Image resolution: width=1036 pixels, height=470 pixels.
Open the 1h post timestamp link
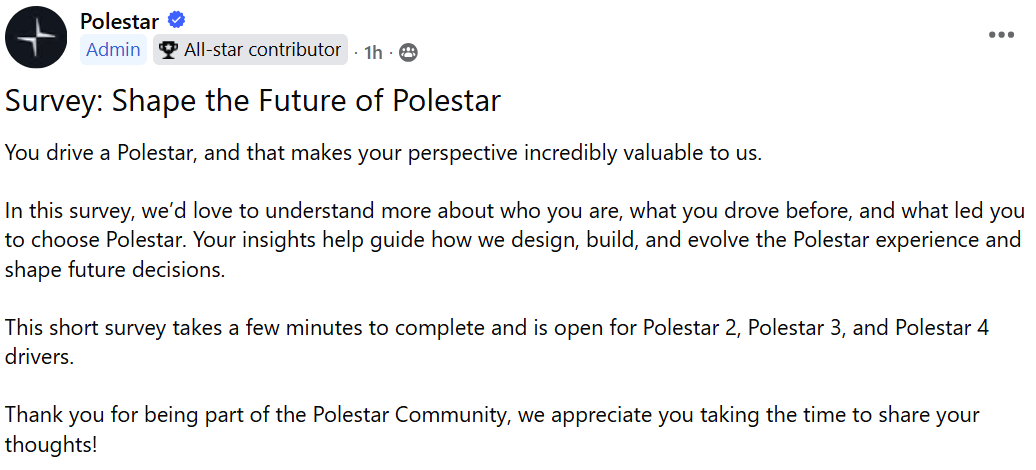373,52
